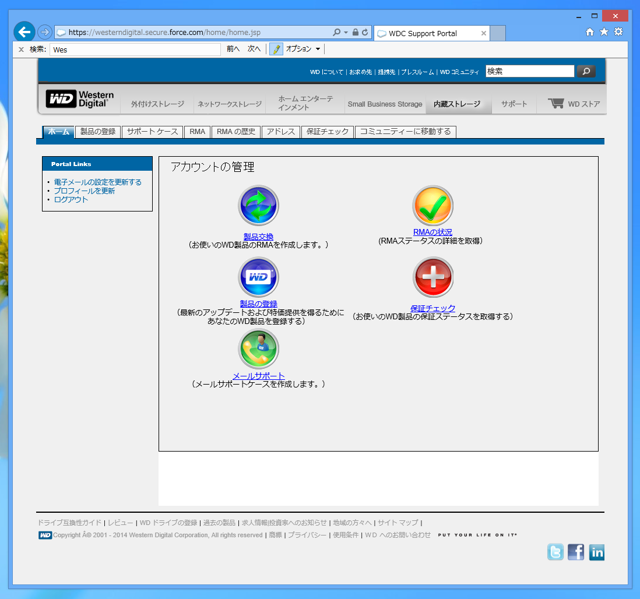The image size is (640, 599).
Task: Select the 製品の登録 tab
Action: (x=98, y=131)
